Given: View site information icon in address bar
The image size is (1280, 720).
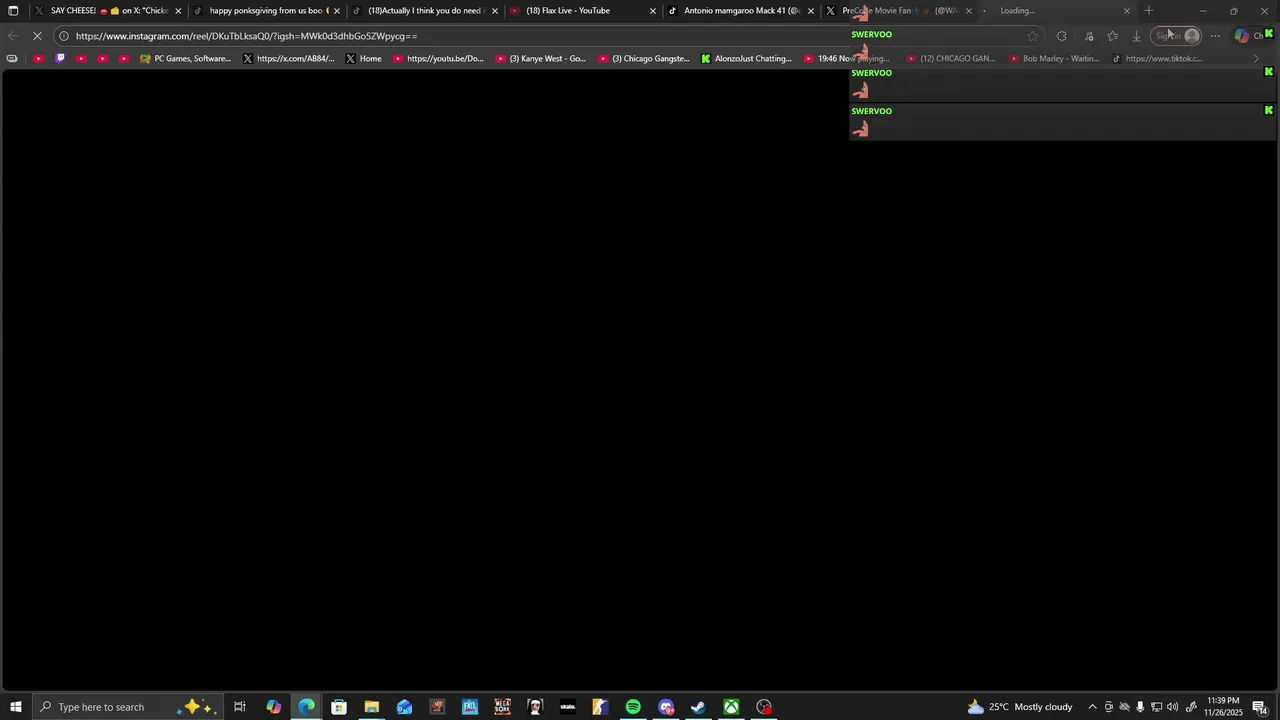Looking at the screenshot, I should pyautogui.click(x=63, y=36).
